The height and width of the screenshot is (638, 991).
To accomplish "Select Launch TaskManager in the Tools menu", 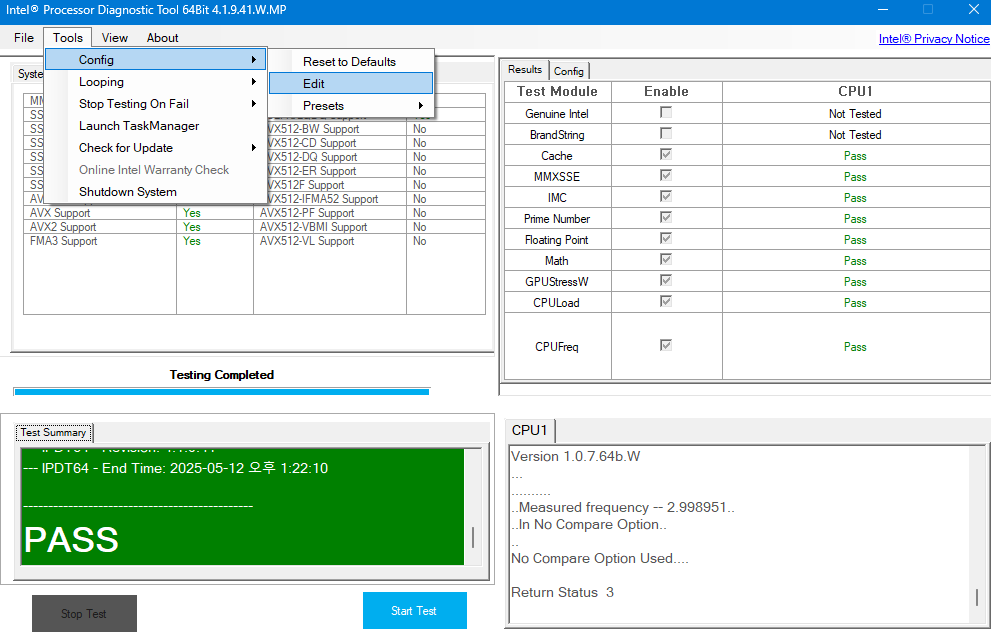I will point(156,126).
